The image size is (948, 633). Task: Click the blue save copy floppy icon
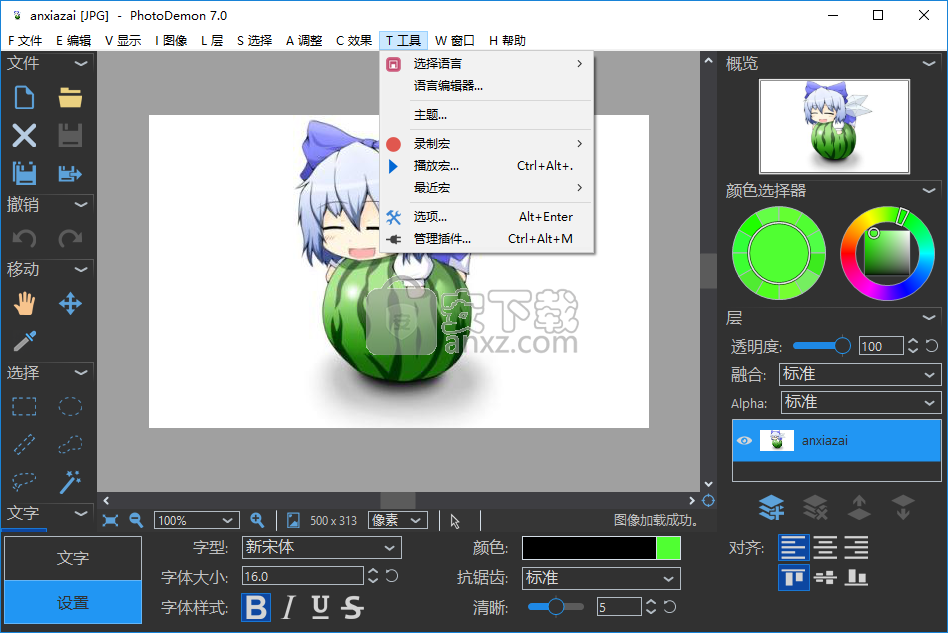pyautogui.click(x=24, y=174)
